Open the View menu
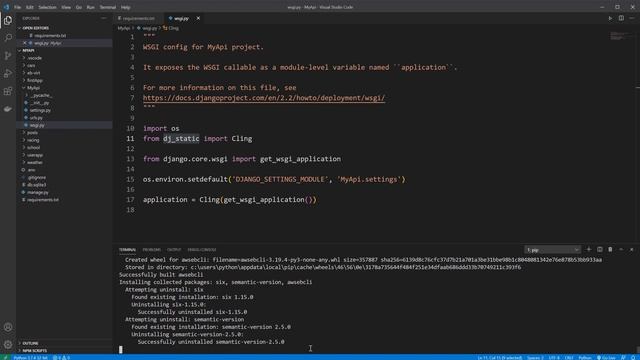 point(66,7)
